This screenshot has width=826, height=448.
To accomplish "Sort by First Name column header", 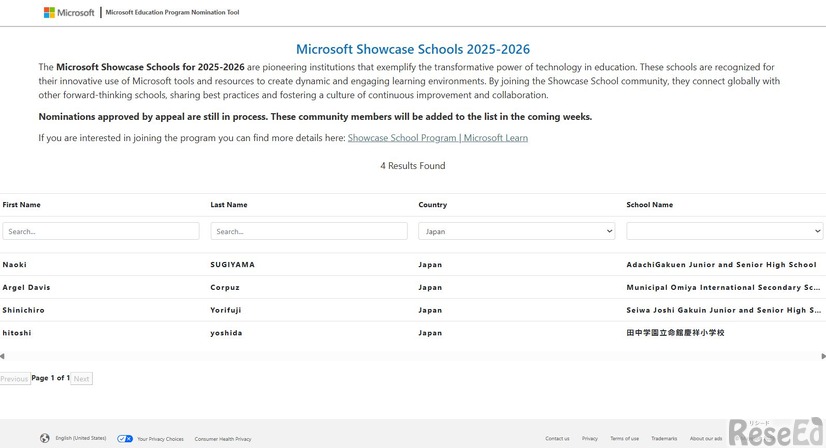I will pyautogui.click(x=22, y=205).
